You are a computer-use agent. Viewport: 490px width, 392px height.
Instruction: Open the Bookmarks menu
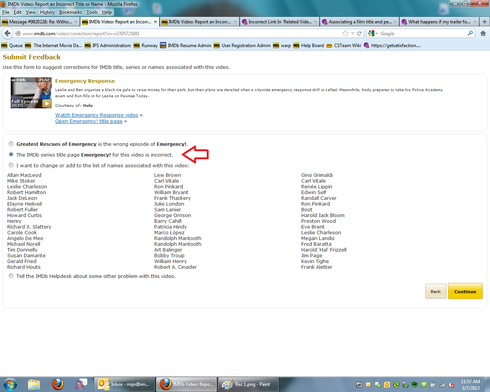[70, 12]
